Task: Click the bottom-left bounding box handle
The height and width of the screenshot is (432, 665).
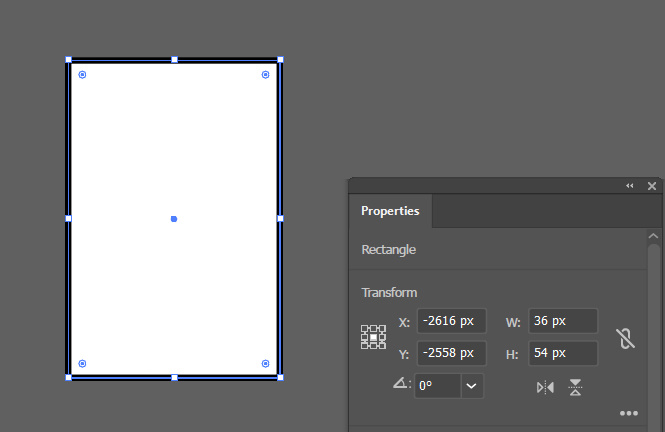Action: pos(68,377)
